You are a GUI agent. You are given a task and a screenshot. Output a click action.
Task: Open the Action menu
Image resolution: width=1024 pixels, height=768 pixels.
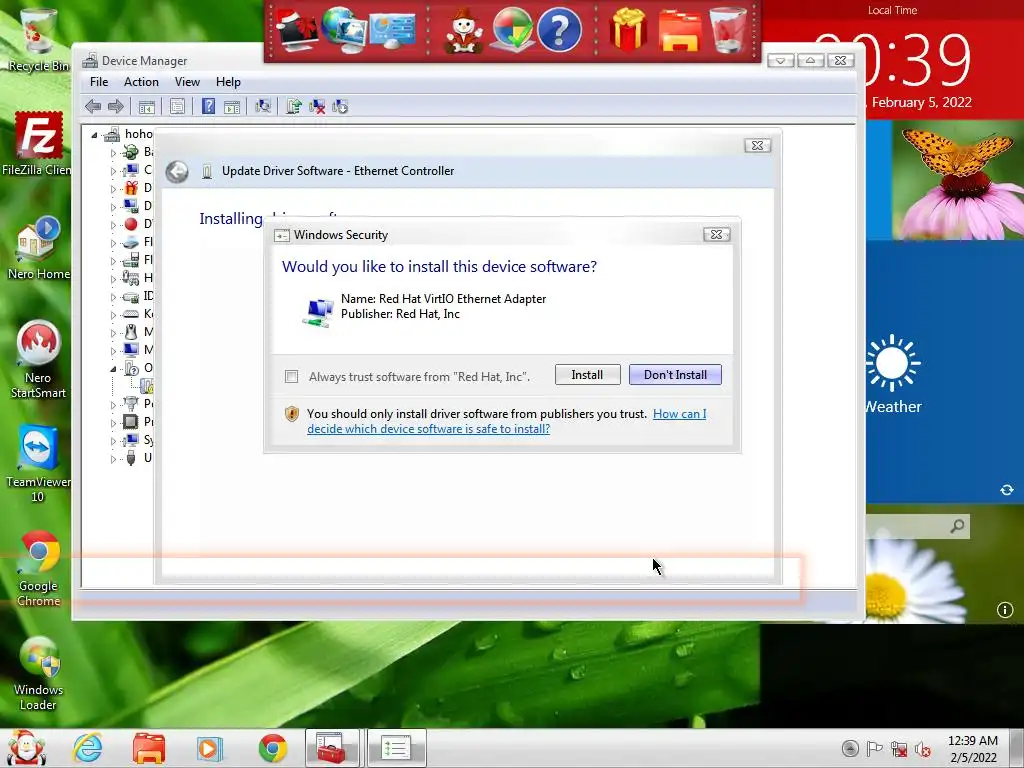[x=141, y=82]
